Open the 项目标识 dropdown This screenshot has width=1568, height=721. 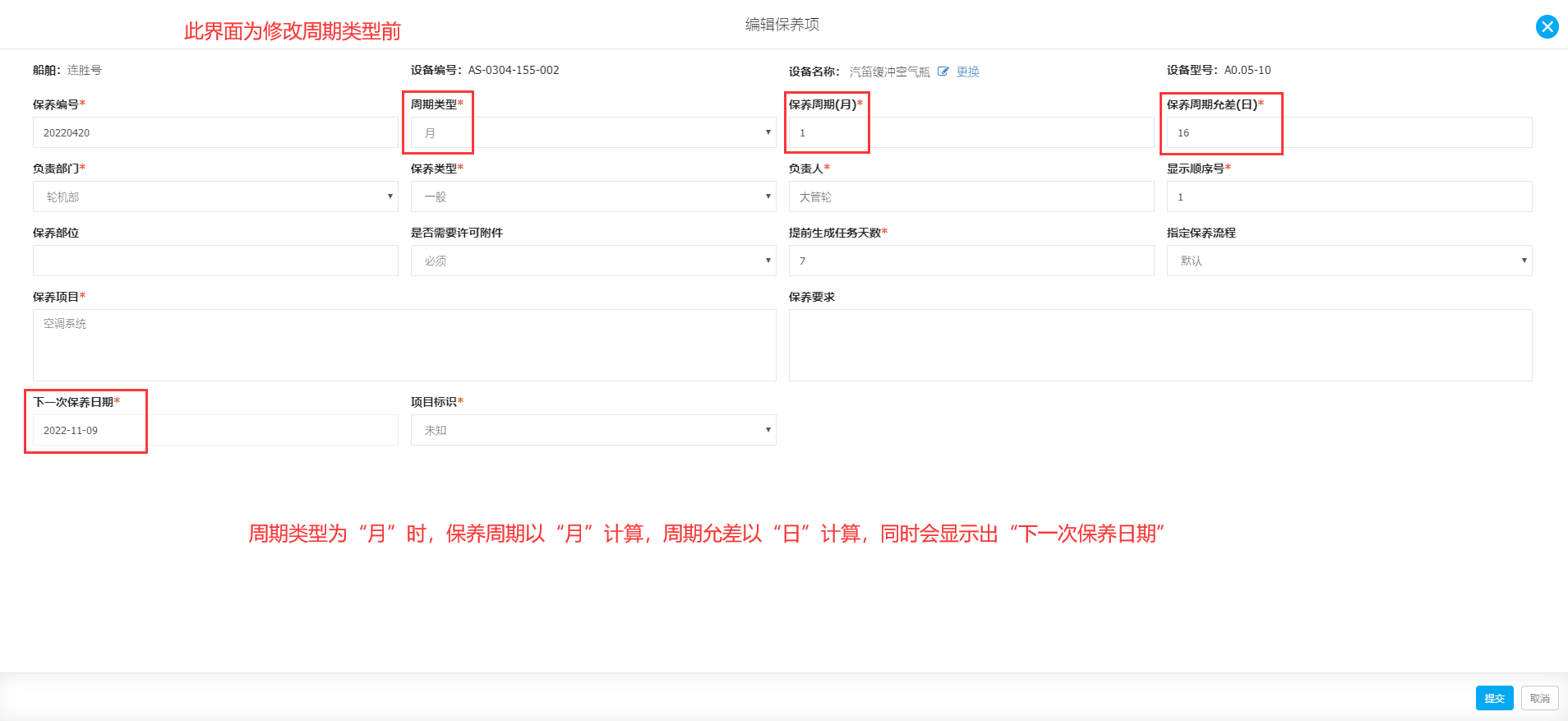(x=593, y=430)
